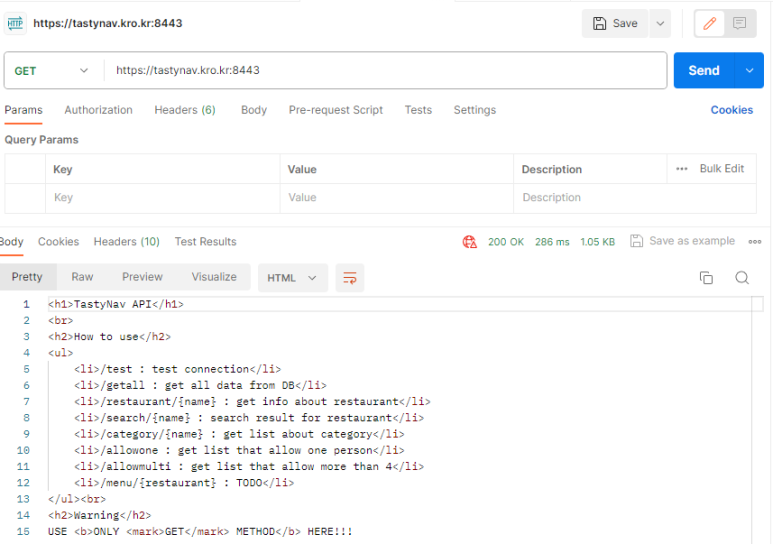Click the /search/{name} response line
The image size is (773, 544).
[x=249, y=418]
